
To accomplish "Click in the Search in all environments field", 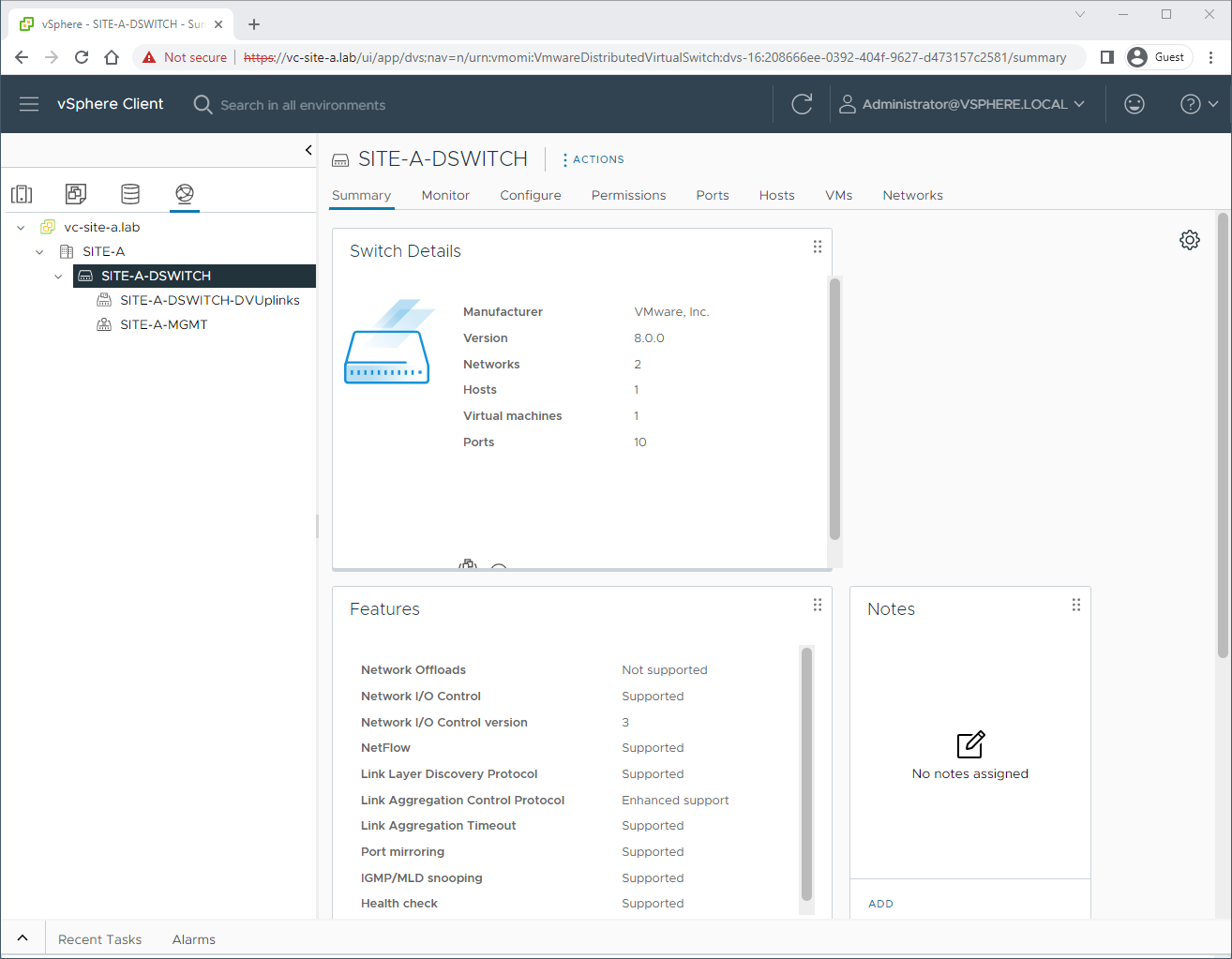I will [302, 105].
